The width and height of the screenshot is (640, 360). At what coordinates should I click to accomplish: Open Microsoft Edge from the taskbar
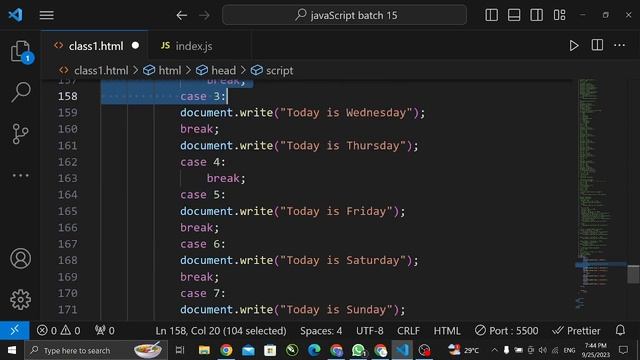[314, 350]
